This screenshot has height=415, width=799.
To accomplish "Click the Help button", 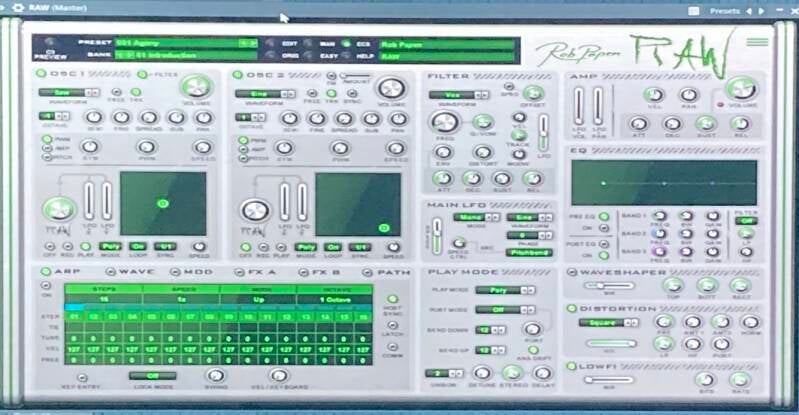I will point(347,55).
